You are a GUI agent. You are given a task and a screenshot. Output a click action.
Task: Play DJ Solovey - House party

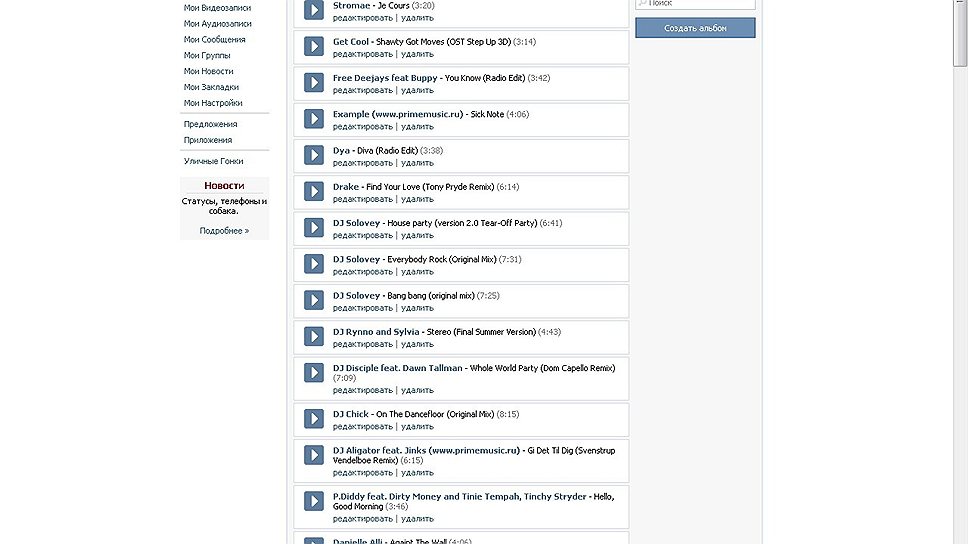click(x=314, y=228)
